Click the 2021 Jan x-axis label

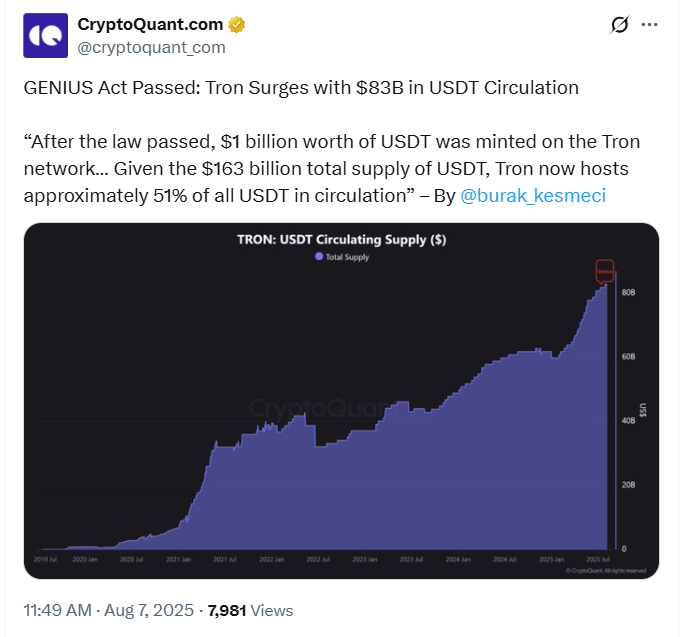pyautogui.click(x=177, y=559)
